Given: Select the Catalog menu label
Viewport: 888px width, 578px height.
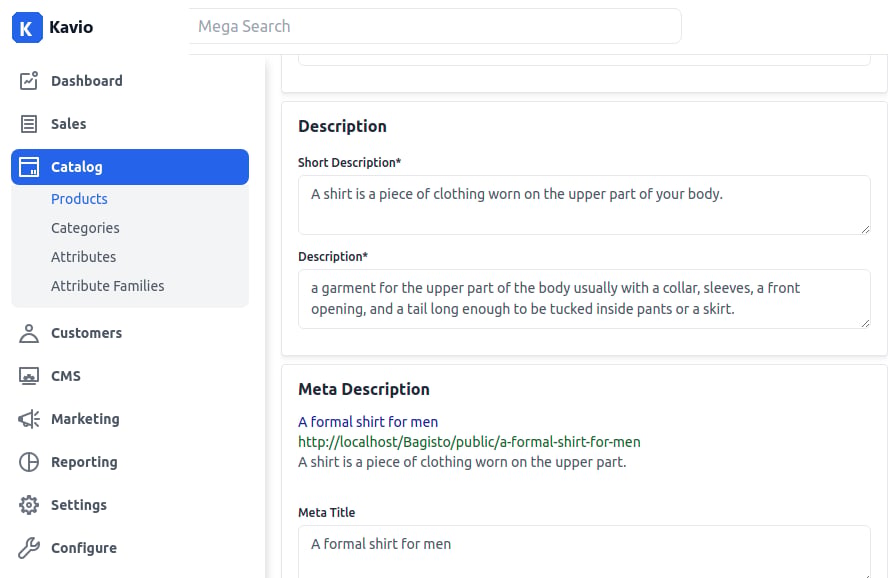Looking at the screenshot, I should 76,167.
